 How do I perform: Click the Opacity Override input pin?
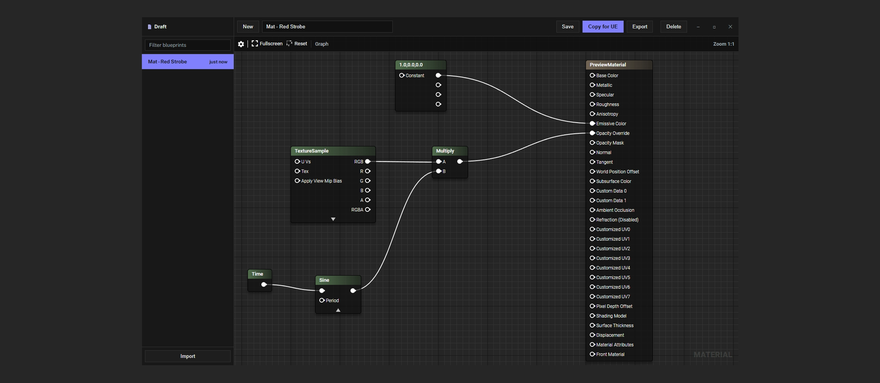(592, 133)
